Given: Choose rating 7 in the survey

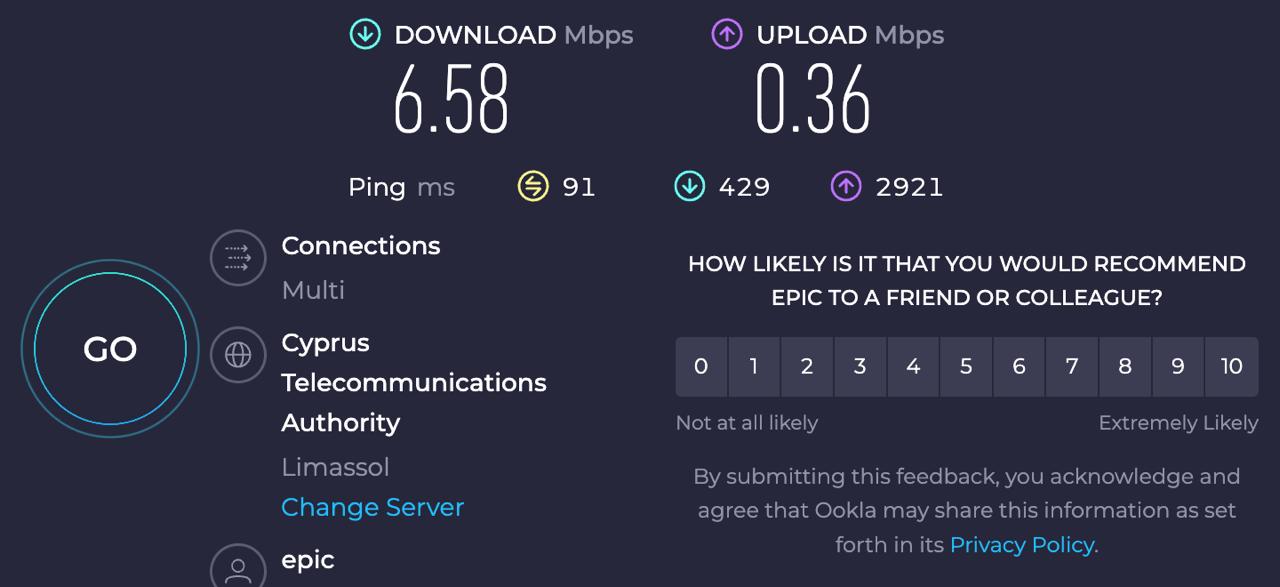Looking at the screenshot, I should click(1072, 366).
